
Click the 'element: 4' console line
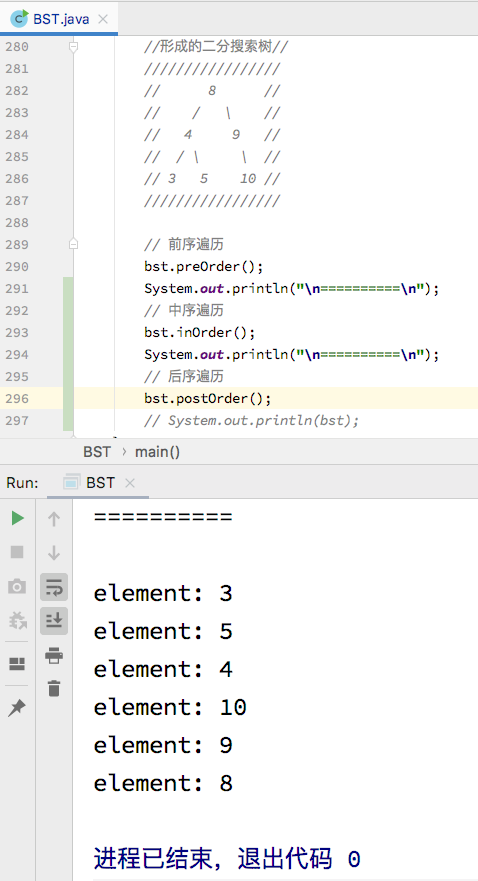click(163, 669)
